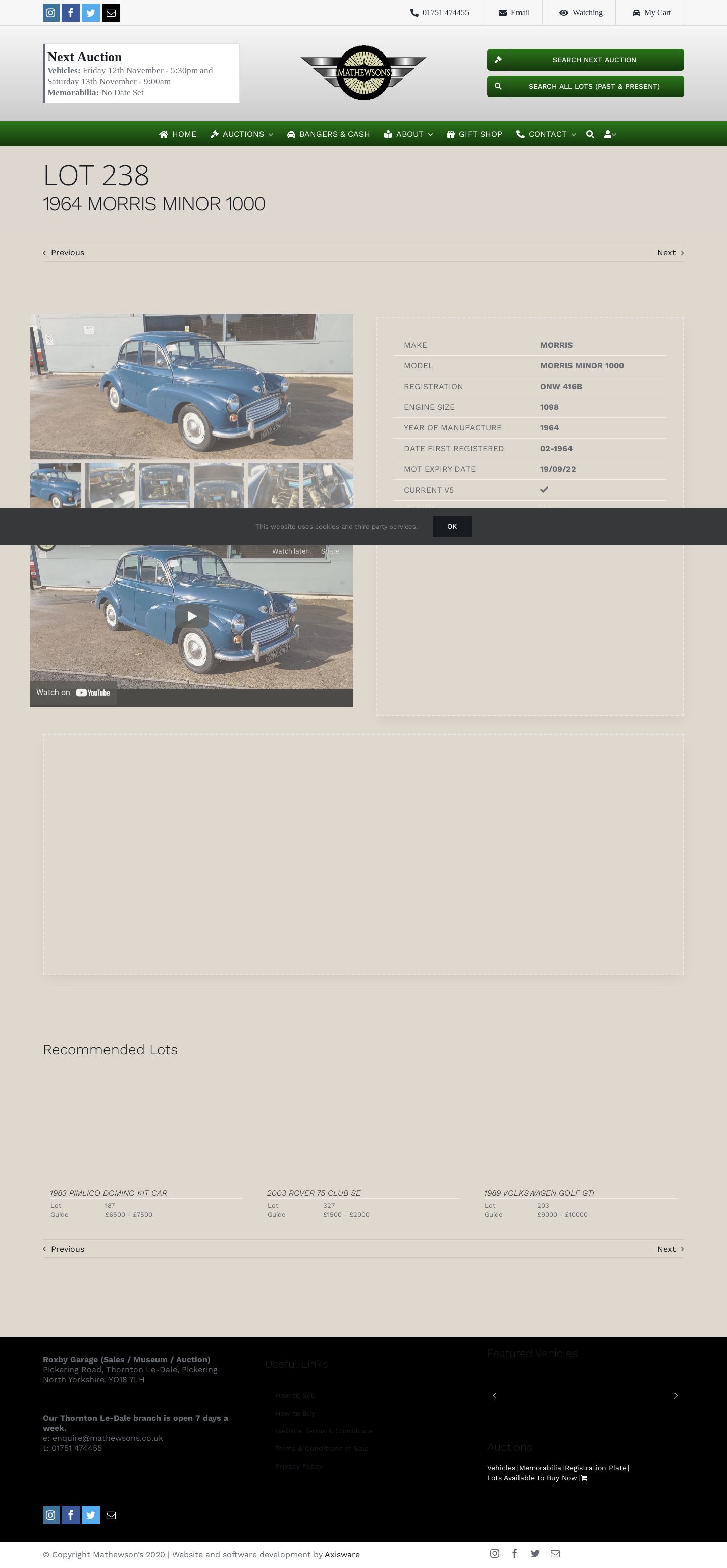Go to Home in navigation bar
The image size is (727, 1568).
point(178,134)
